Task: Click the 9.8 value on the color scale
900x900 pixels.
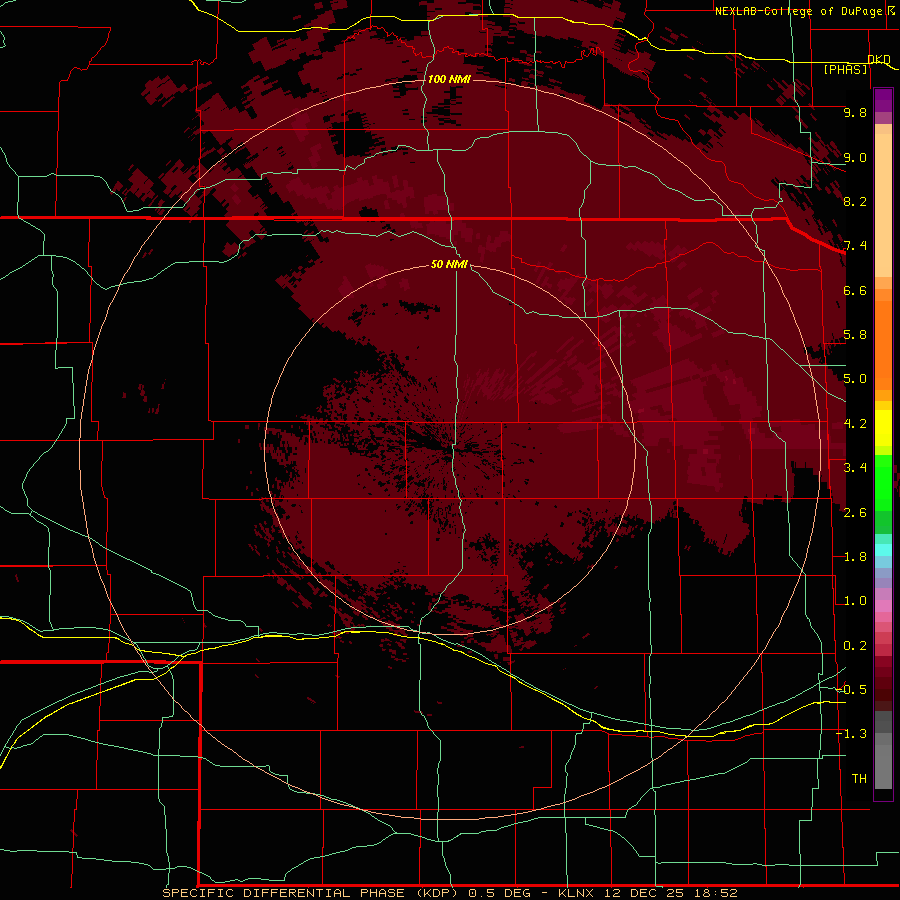Action: (855, 112)
